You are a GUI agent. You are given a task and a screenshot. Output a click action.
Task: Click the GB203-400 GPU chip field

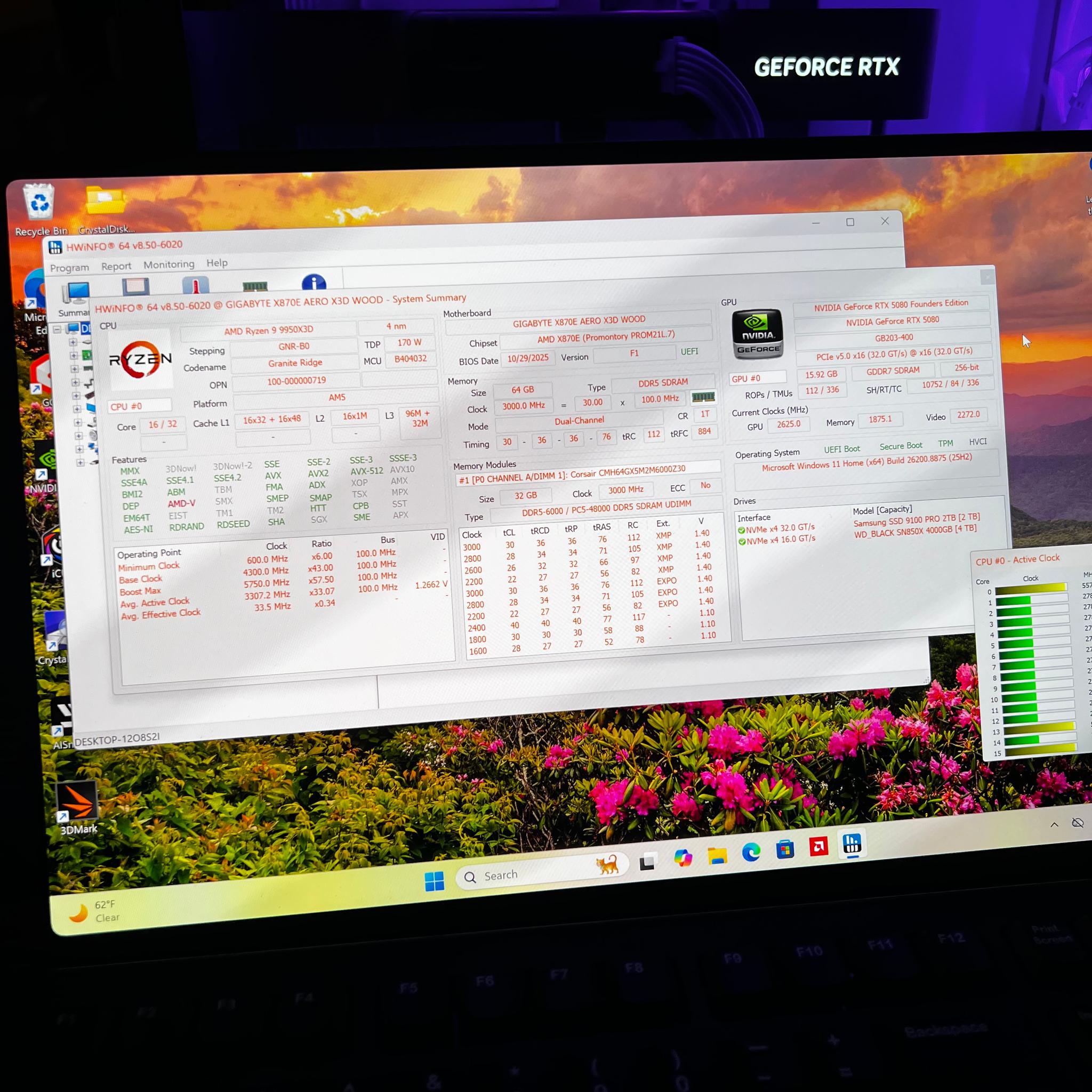[894, 338]
